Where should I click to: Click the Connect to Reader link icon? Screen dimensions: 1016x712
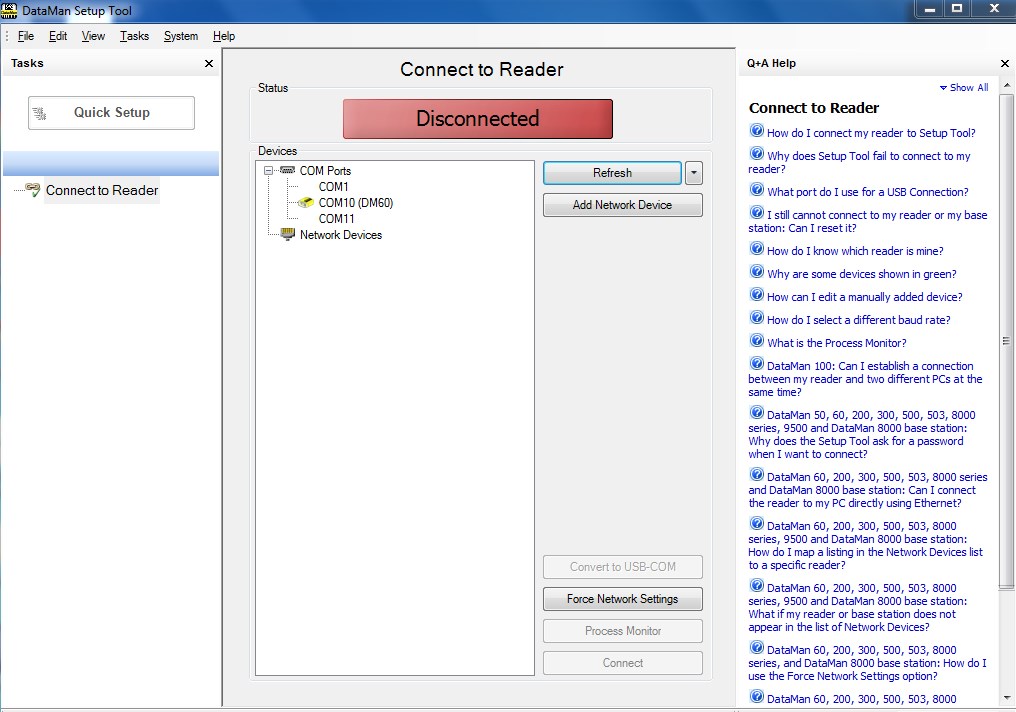[32, 189]
